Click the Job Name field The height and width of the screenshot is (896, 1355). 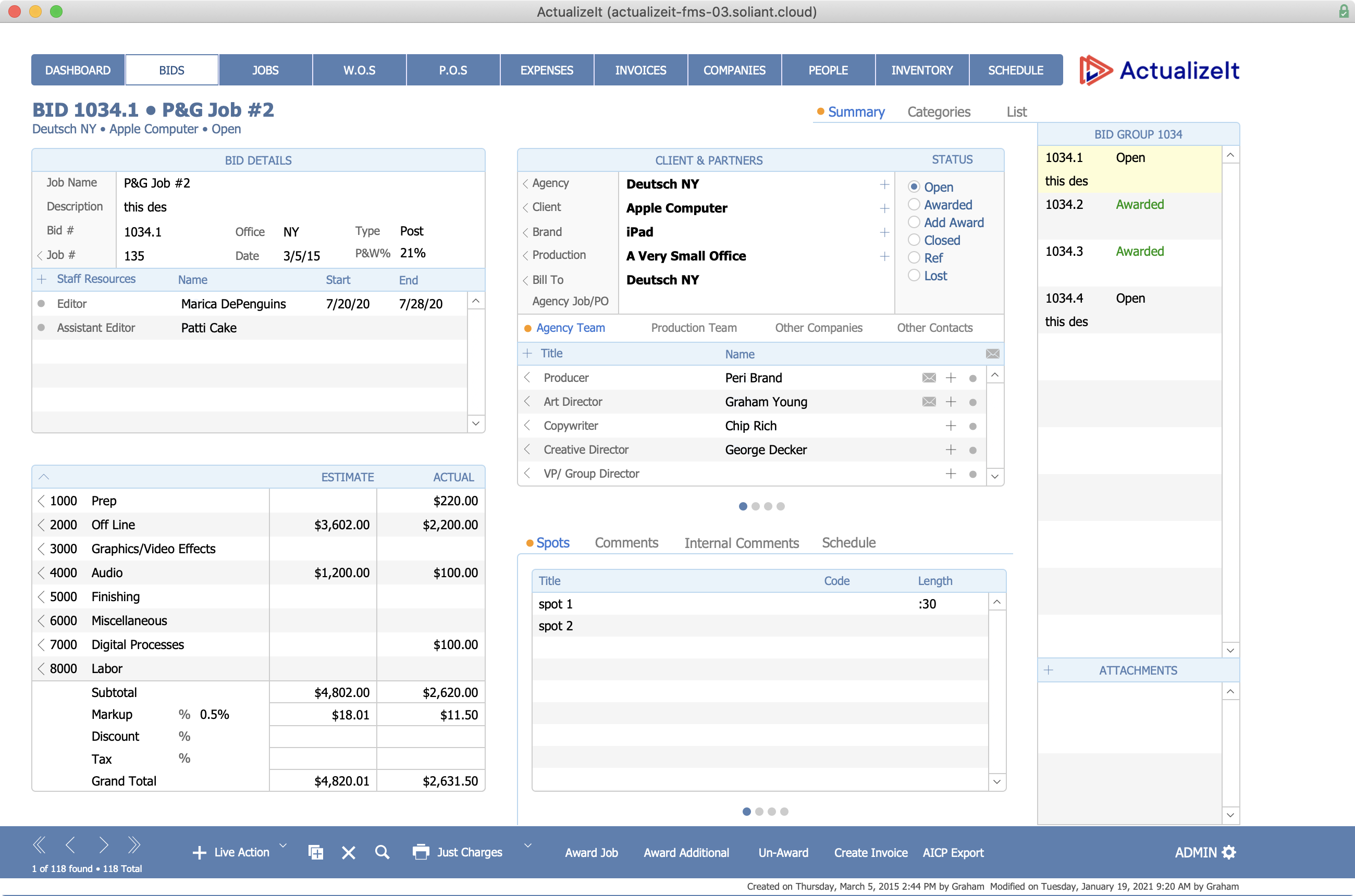coord(301,183)
